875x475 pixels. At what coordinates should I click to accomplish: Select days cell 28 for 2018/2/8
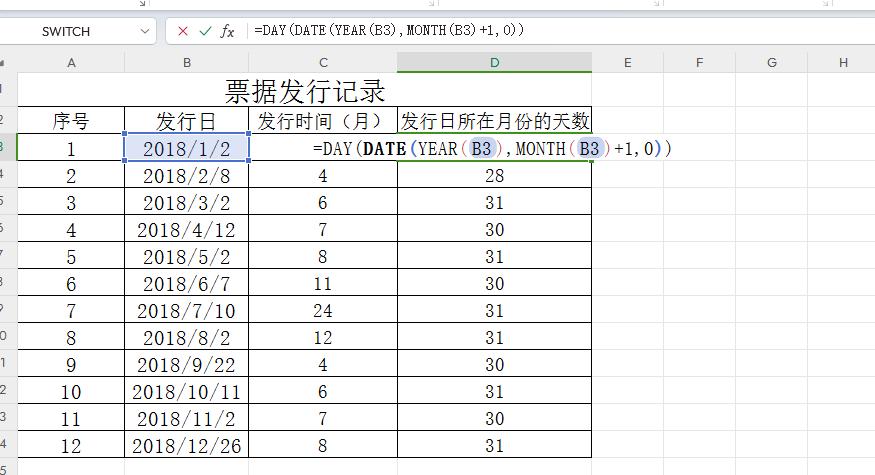(x=494, y=175)
